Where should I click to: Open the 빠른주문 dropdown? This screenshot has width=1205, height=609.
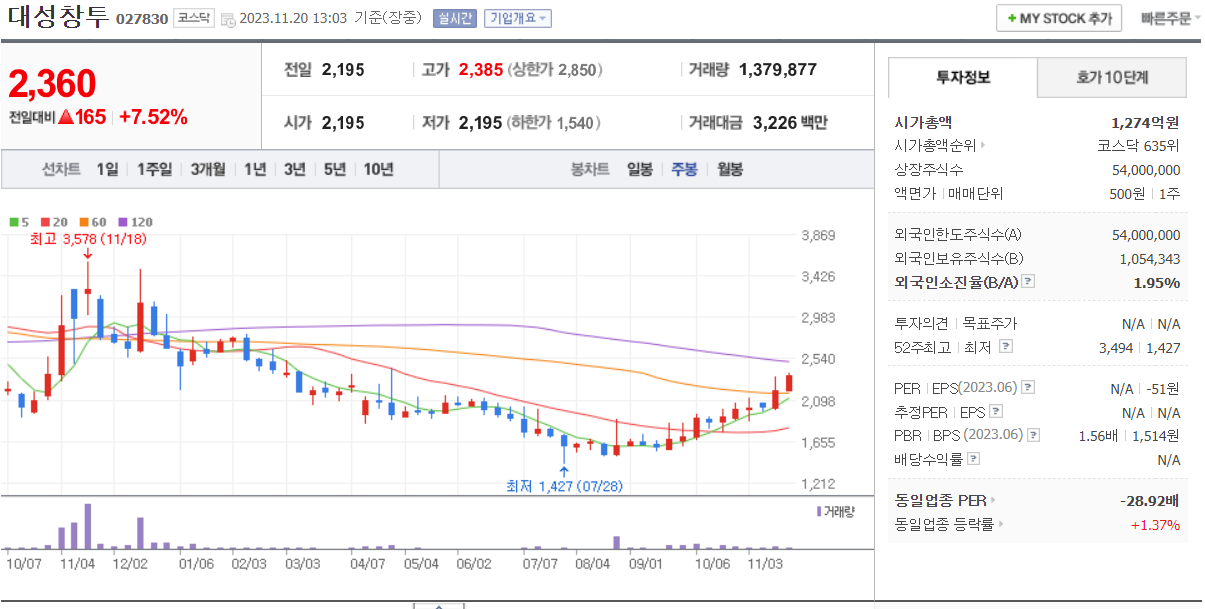coord(1171,19)
